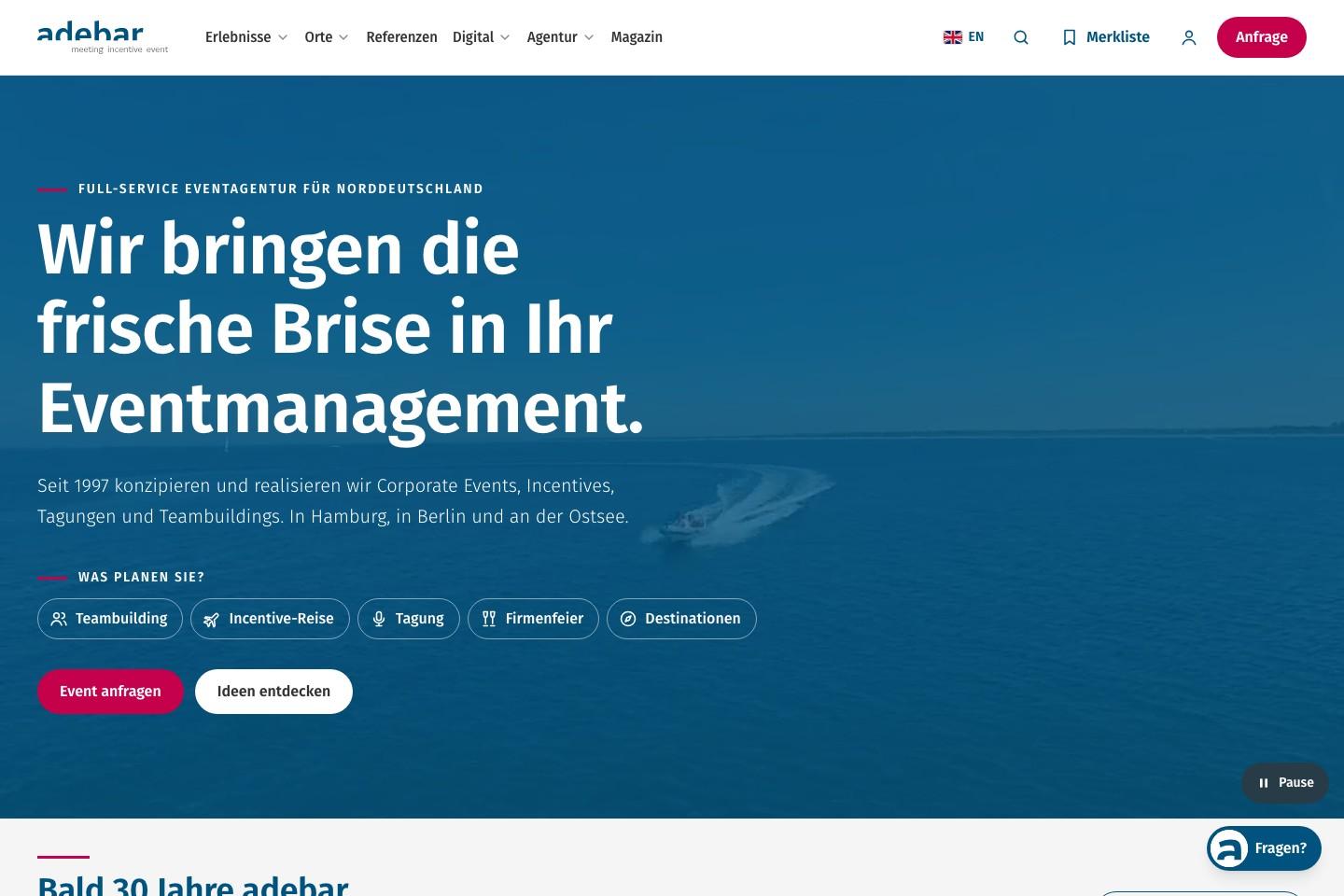Select the Incentive-Reise chip label
The height and width of the screenshot is (896, 1344).
click(281, 619)
